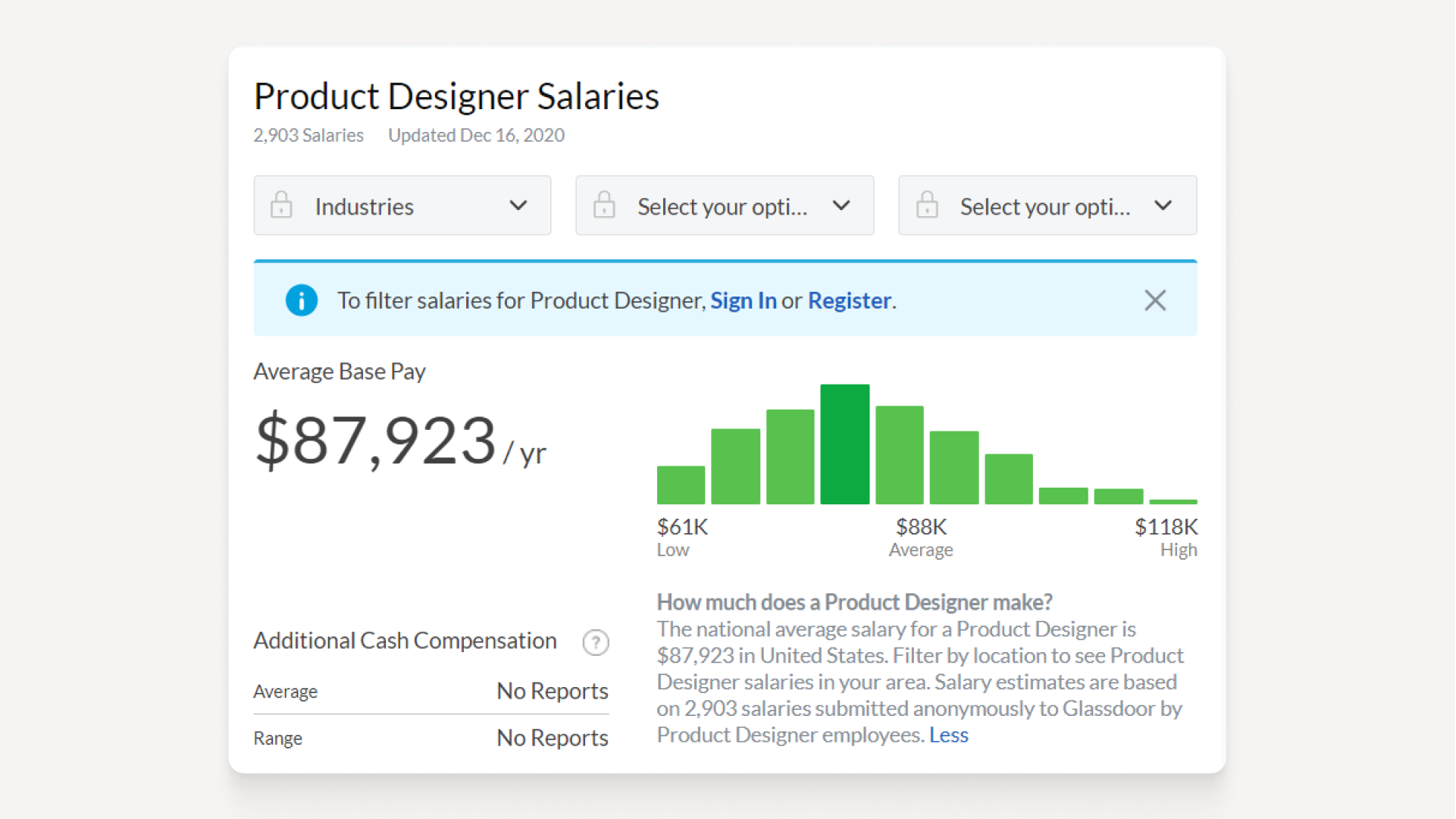Select the dark green tallest histogram bar
The height and width of the screenshot is (819, 1456).
pyautogui.click(x=844, y=442)
